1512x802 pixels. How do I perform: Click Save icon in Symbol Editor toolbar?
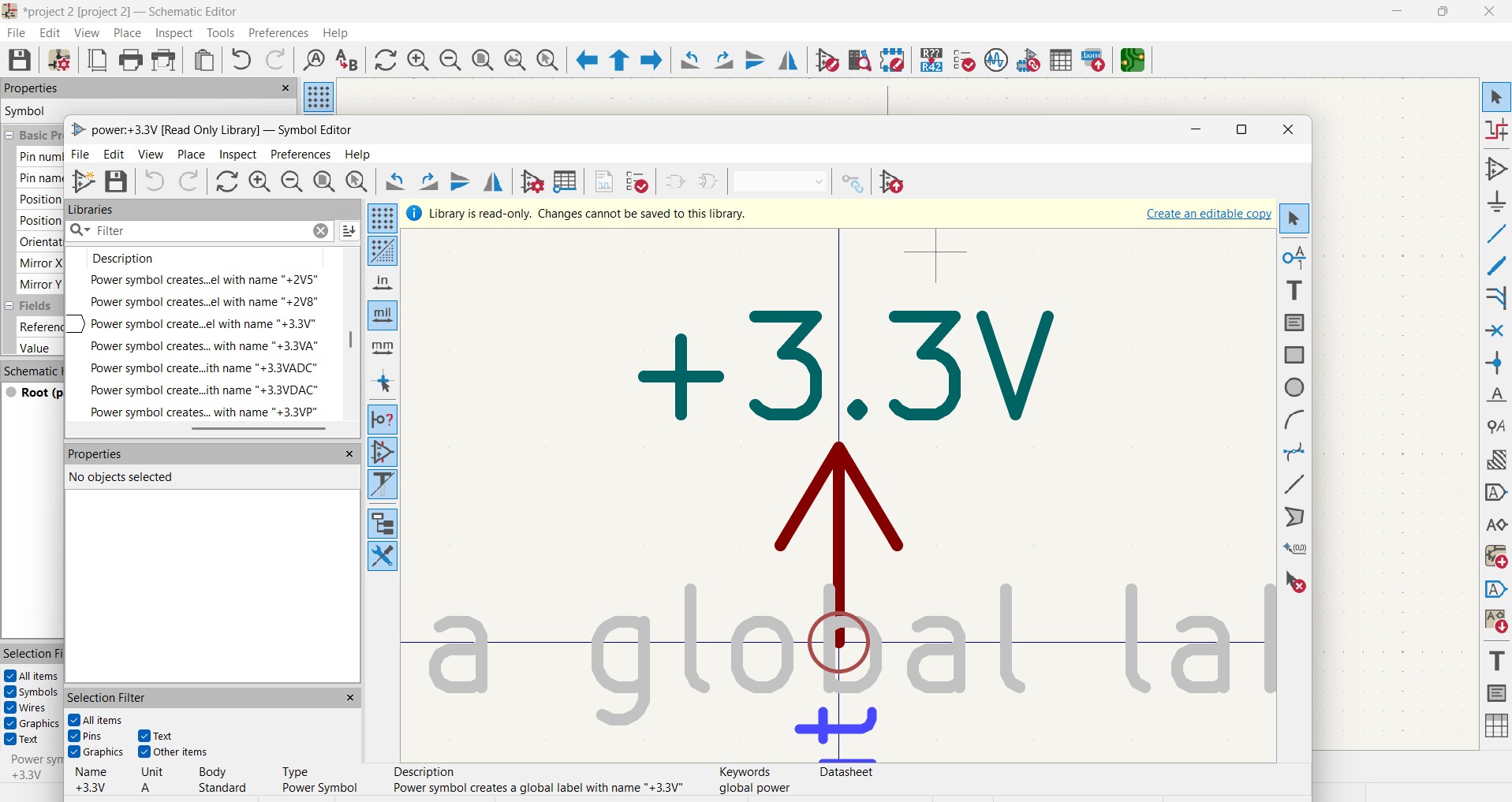(116, 182)
